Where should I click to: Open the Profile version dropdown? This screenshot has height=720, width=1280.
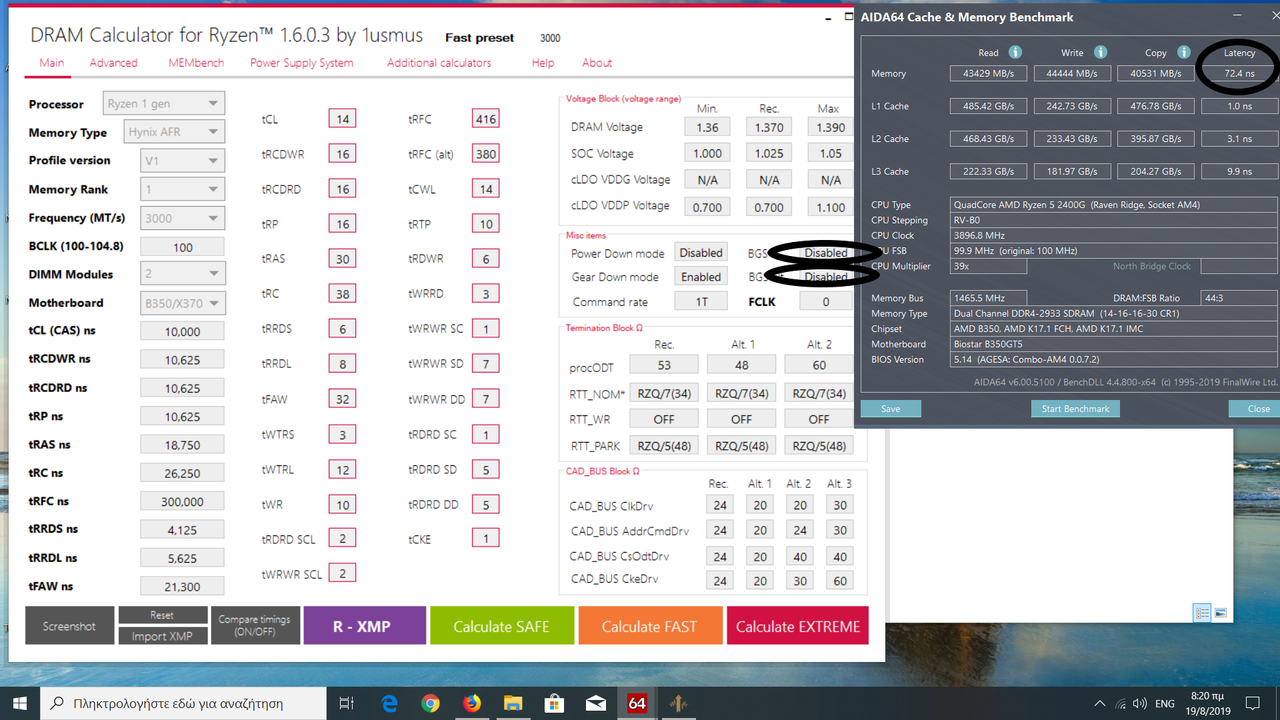(x=182, y=160)
